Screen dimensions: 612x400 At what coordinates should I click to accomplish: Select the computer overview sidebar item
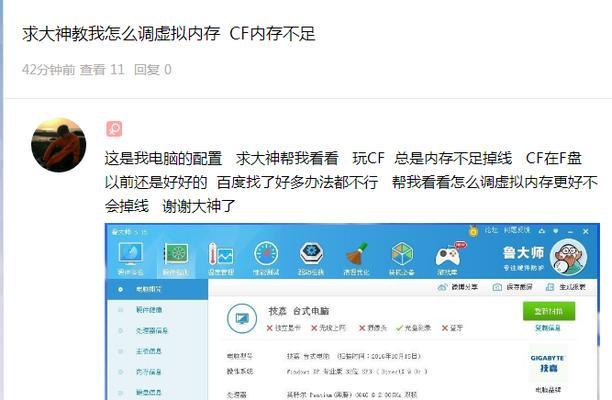pyautogui.click(x=157, y=289)
